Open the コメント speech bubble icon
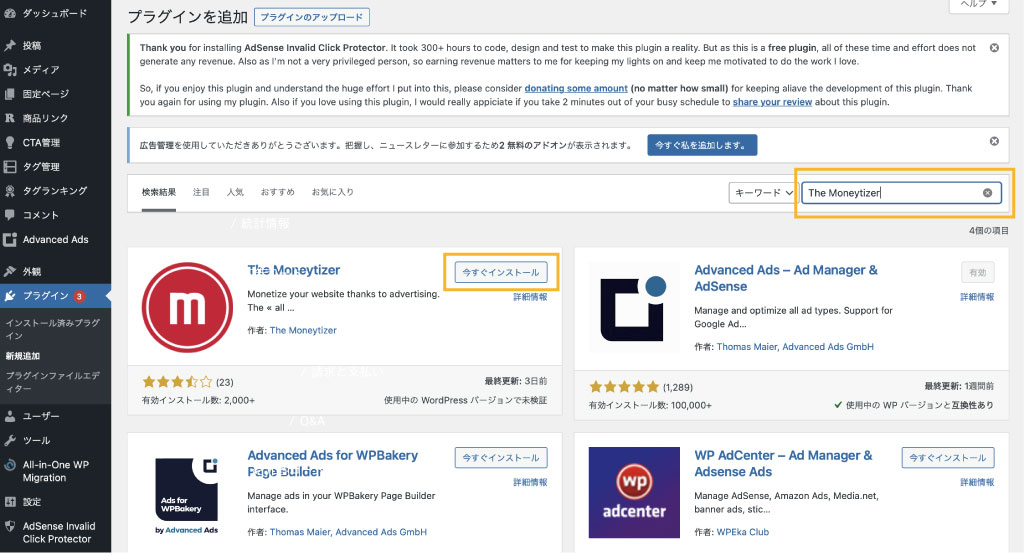The height and width of the screenshot is (556, 1024). coord(10,215)
